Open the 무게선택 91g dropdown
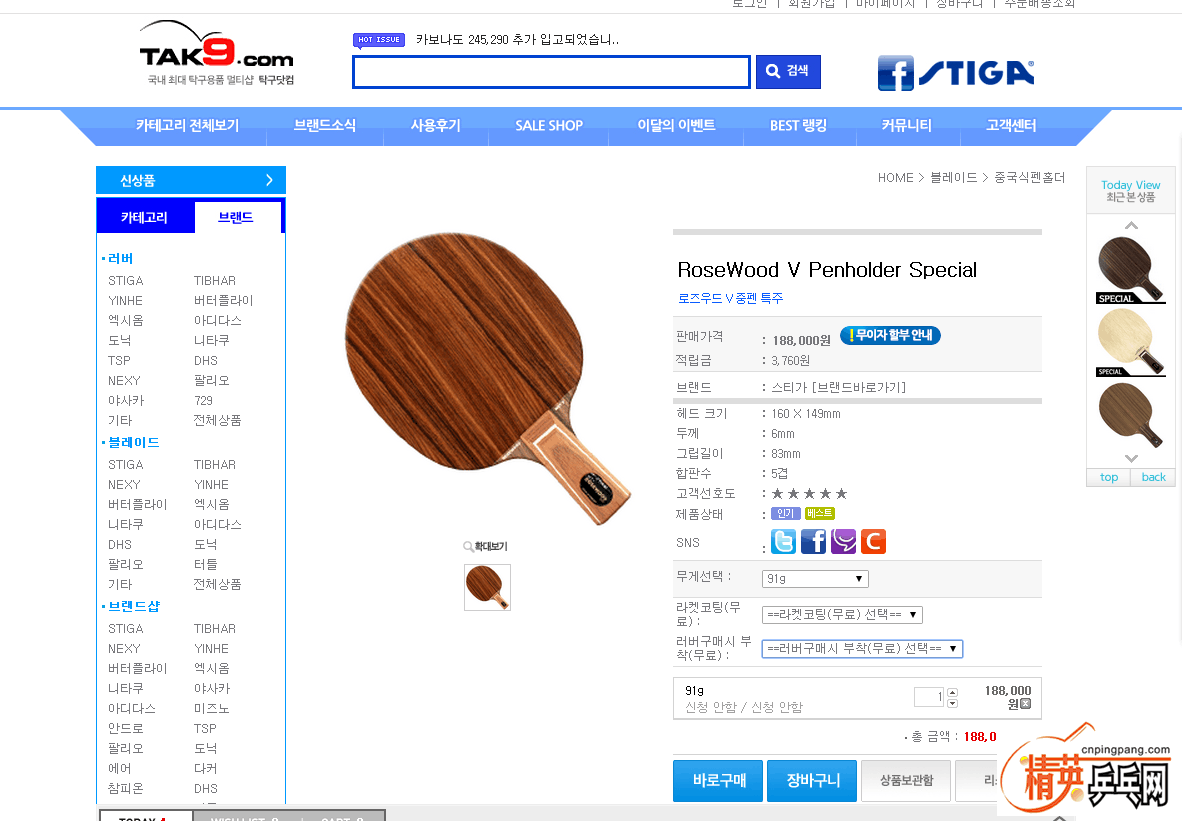The width and height of the screenshot is (1182, 821). pyautogui.click(x=815, y=579)
